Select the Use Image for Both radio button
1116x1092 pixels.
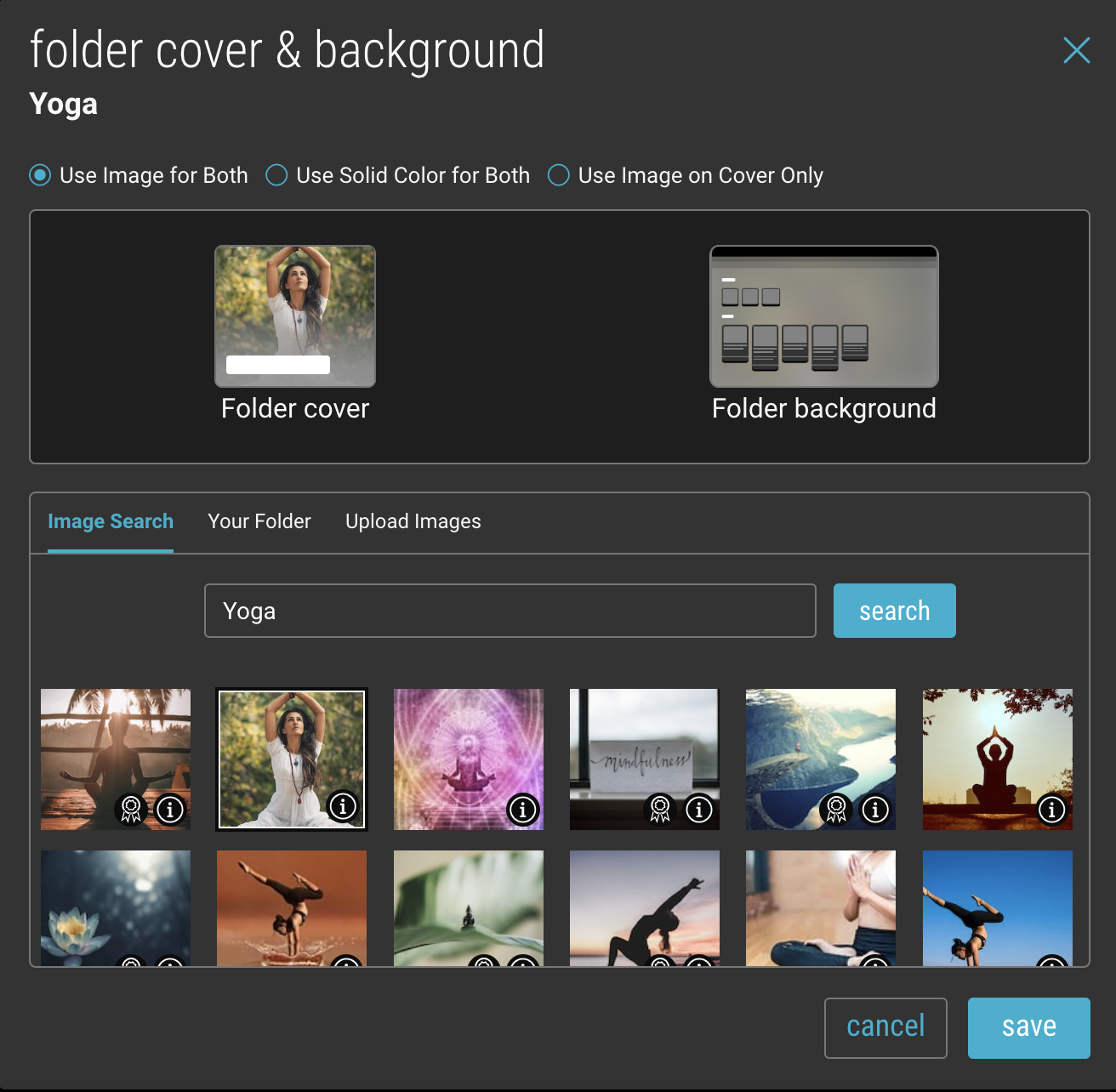pos(39,175)
